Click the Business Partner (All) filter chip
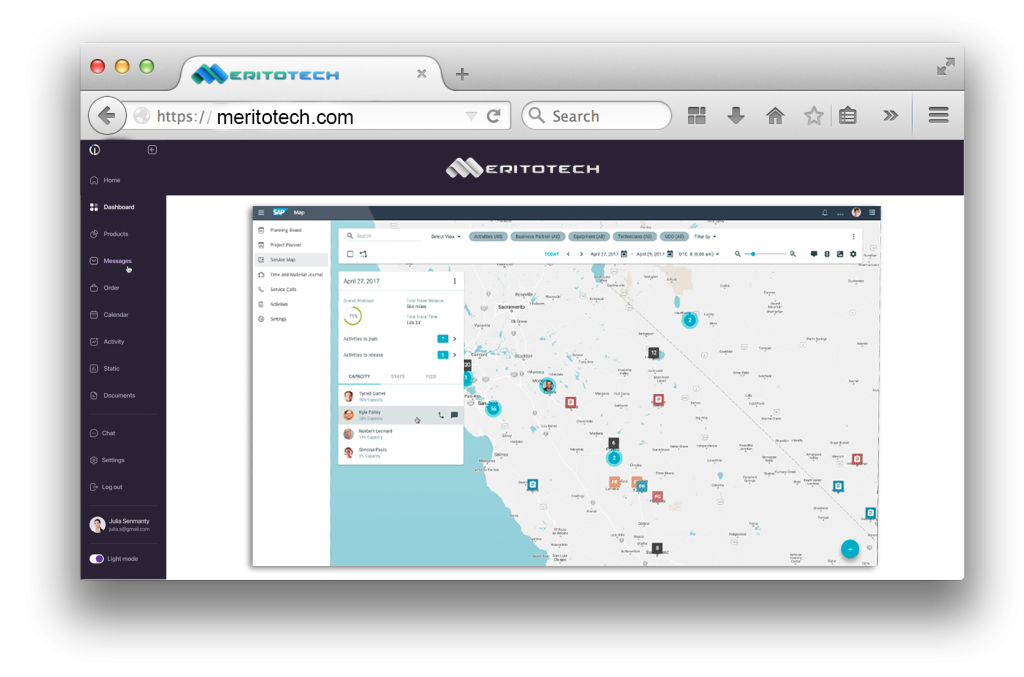This screenshot has height=677, width=1024. pyautogui.click(x=537, y=236)
